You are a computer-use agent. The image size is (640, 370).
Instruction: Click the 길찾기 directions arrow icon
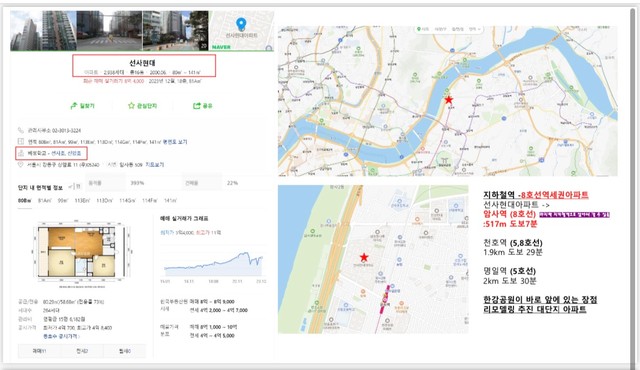(x=73, y=106)
